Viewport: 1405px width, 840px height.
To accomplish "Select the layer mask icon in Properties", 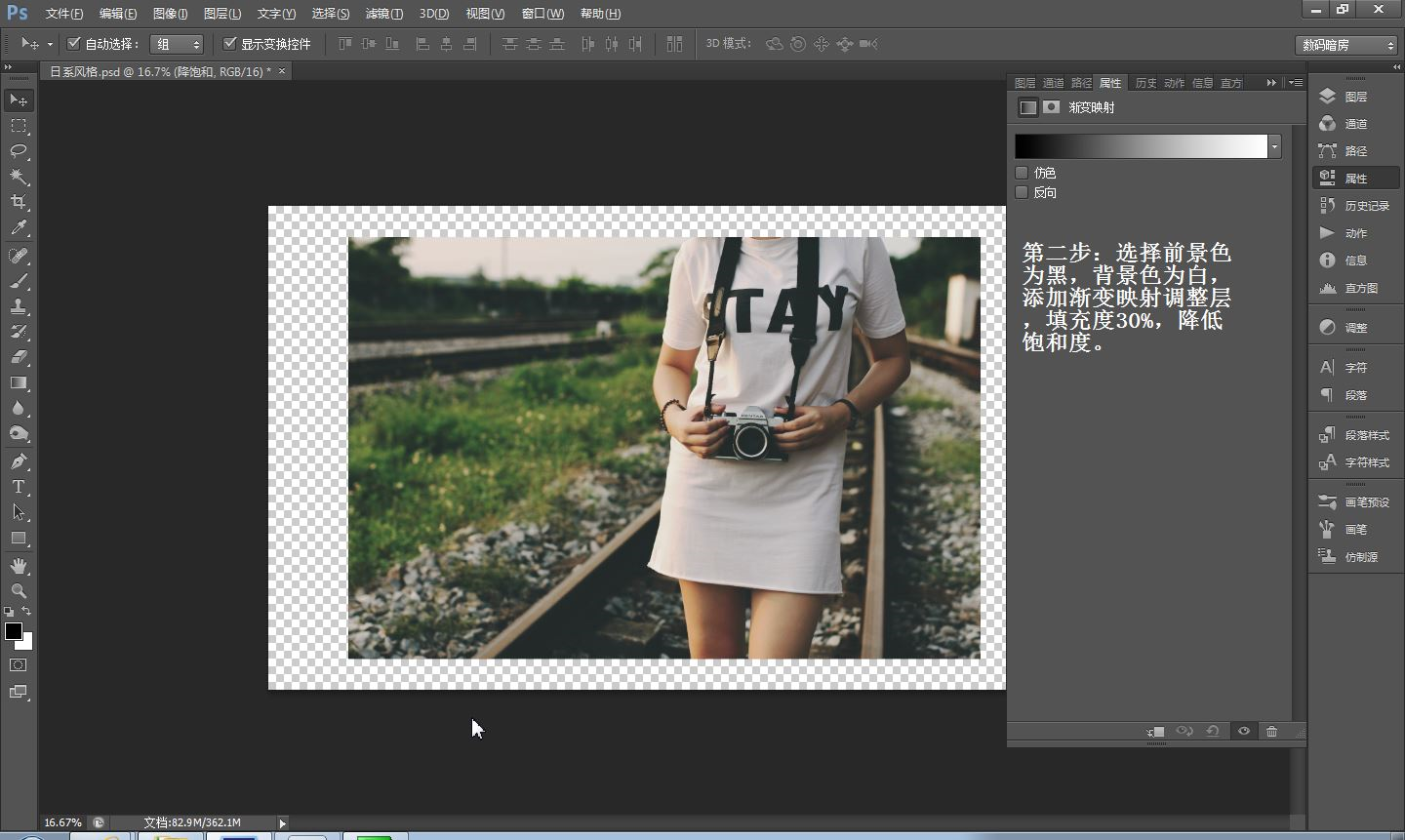I will point(1051,107).
